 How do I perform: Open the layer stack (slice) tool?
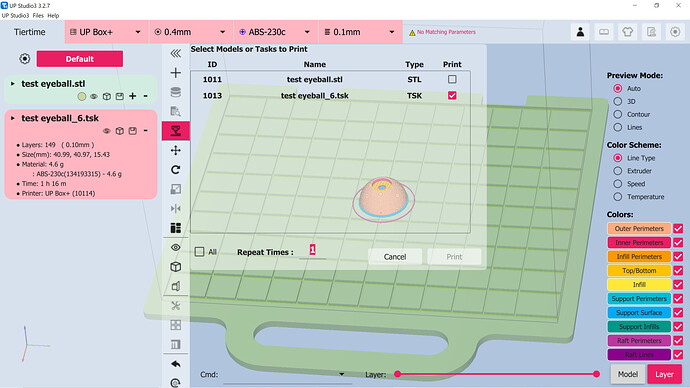click(176, 92)
